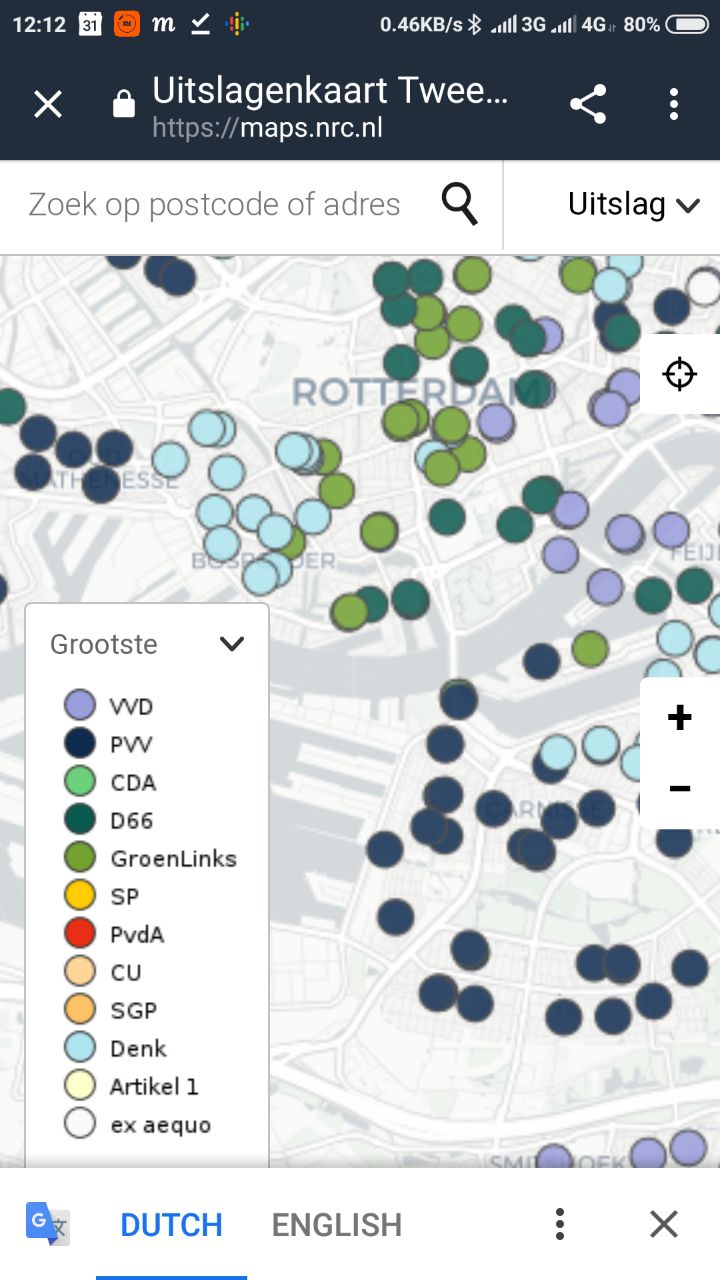Select the GroenLinks legend circle
The height and width of the screenshot is (1280, 720).
click(79, 858)
